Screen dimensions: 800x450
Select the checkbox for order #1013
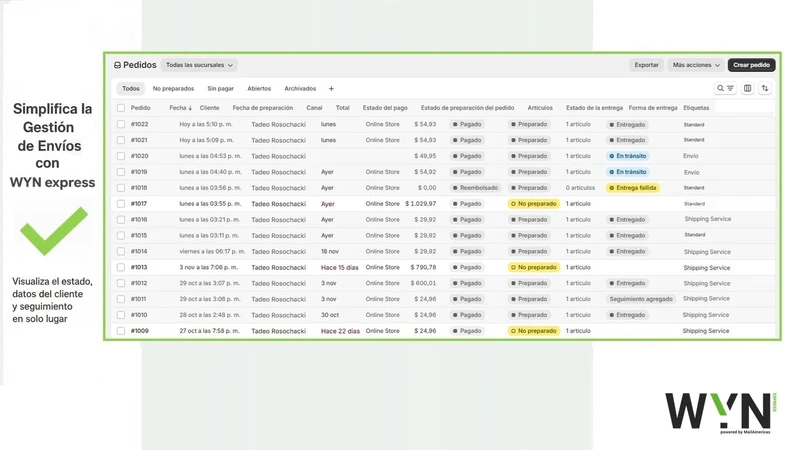tap(121, 267)
